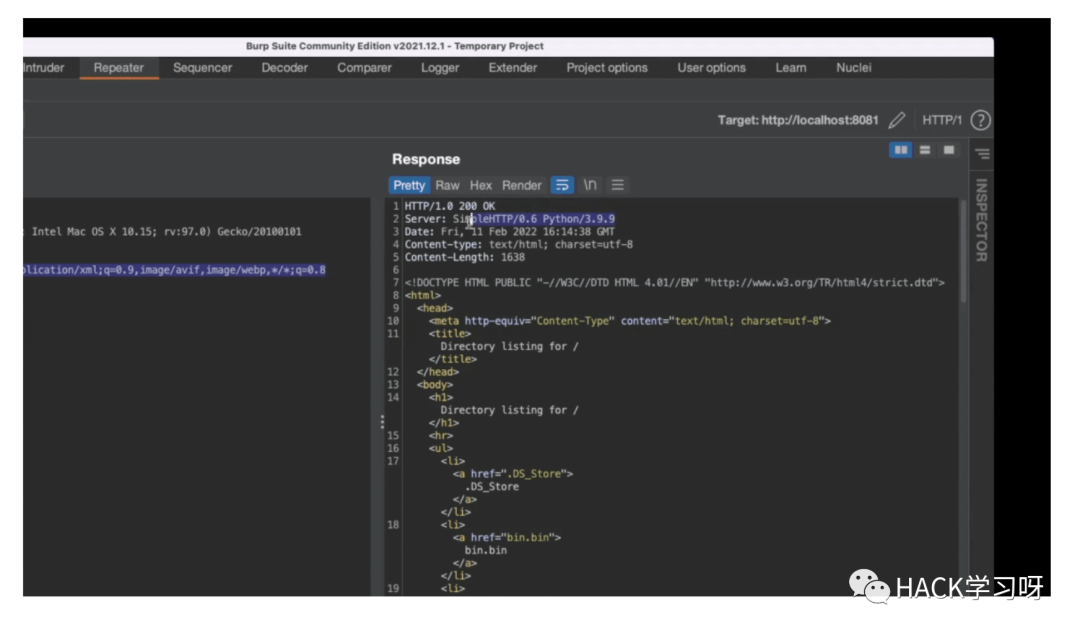Open the Sequencer tab
Image resolution: width=1080 pixels, height=636 pixels.
click(202, 68)
